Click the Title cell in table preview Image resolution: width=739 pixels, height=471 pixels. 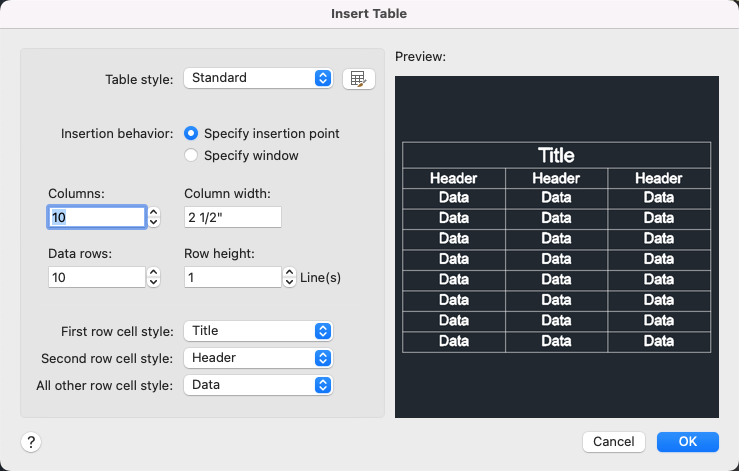click(556, 155)
